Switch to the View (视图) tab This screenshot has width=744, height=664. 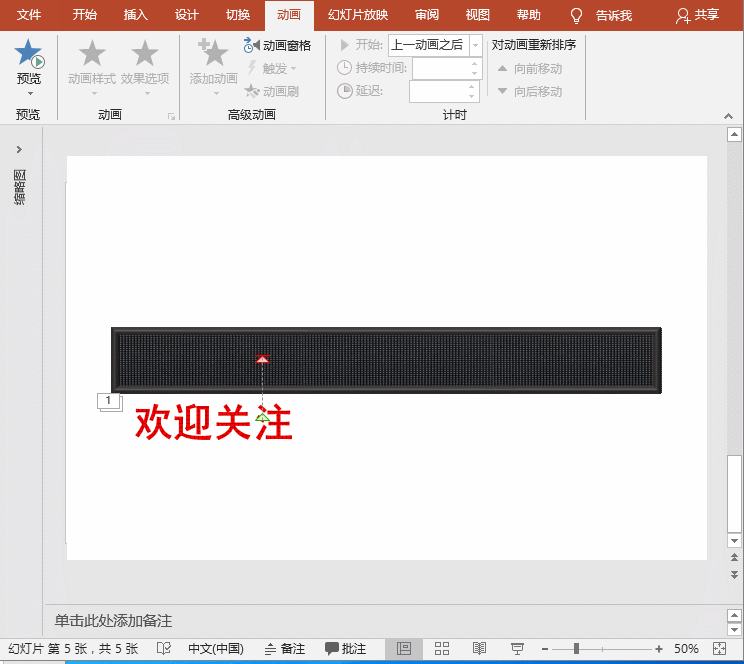point(477,15)
